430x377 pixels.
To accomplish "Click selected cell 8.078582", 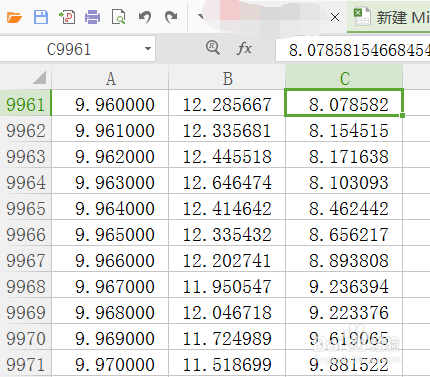I will (344, 103).
